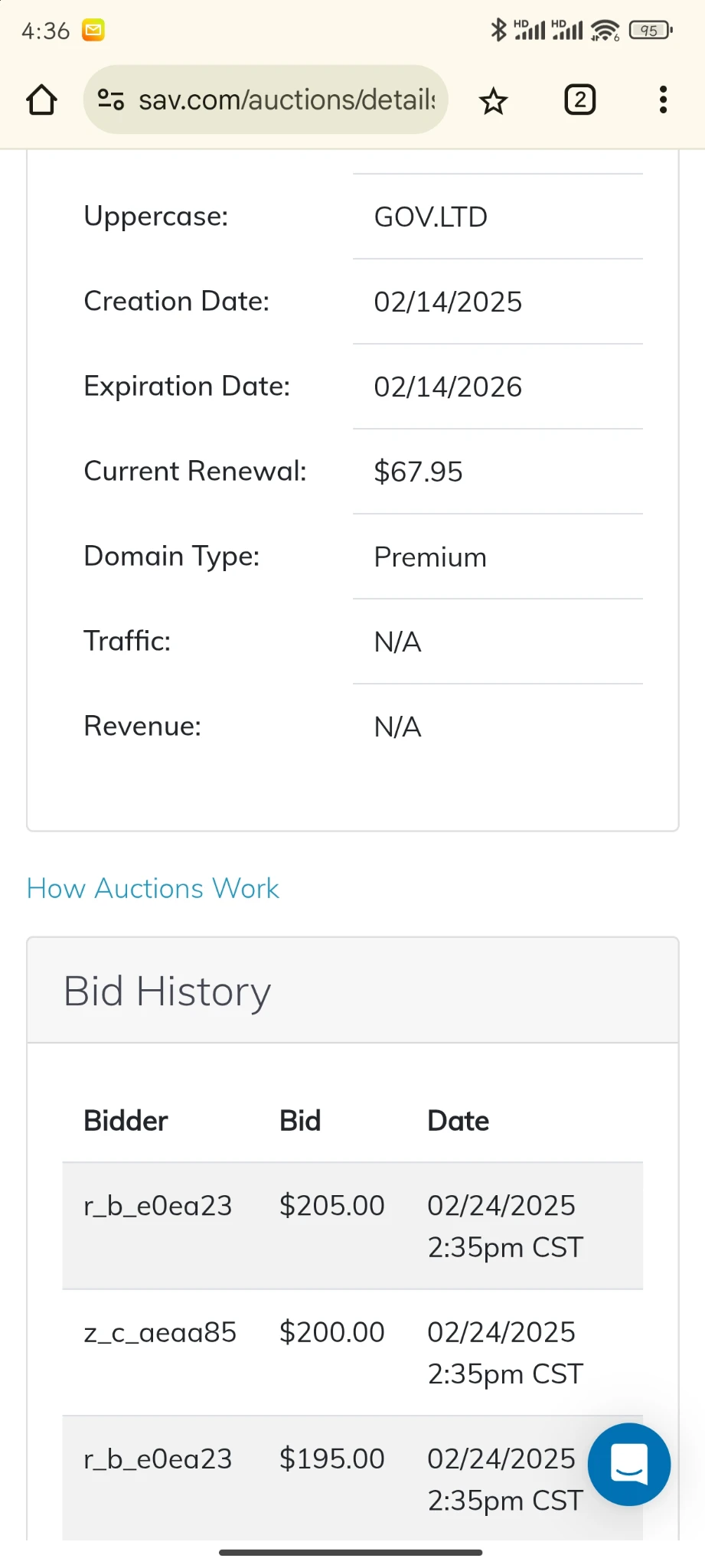The image size is (705, 1568).
Task: Select the $205.00 bid by r_b_e0ea23
Action: (331, 1206)
